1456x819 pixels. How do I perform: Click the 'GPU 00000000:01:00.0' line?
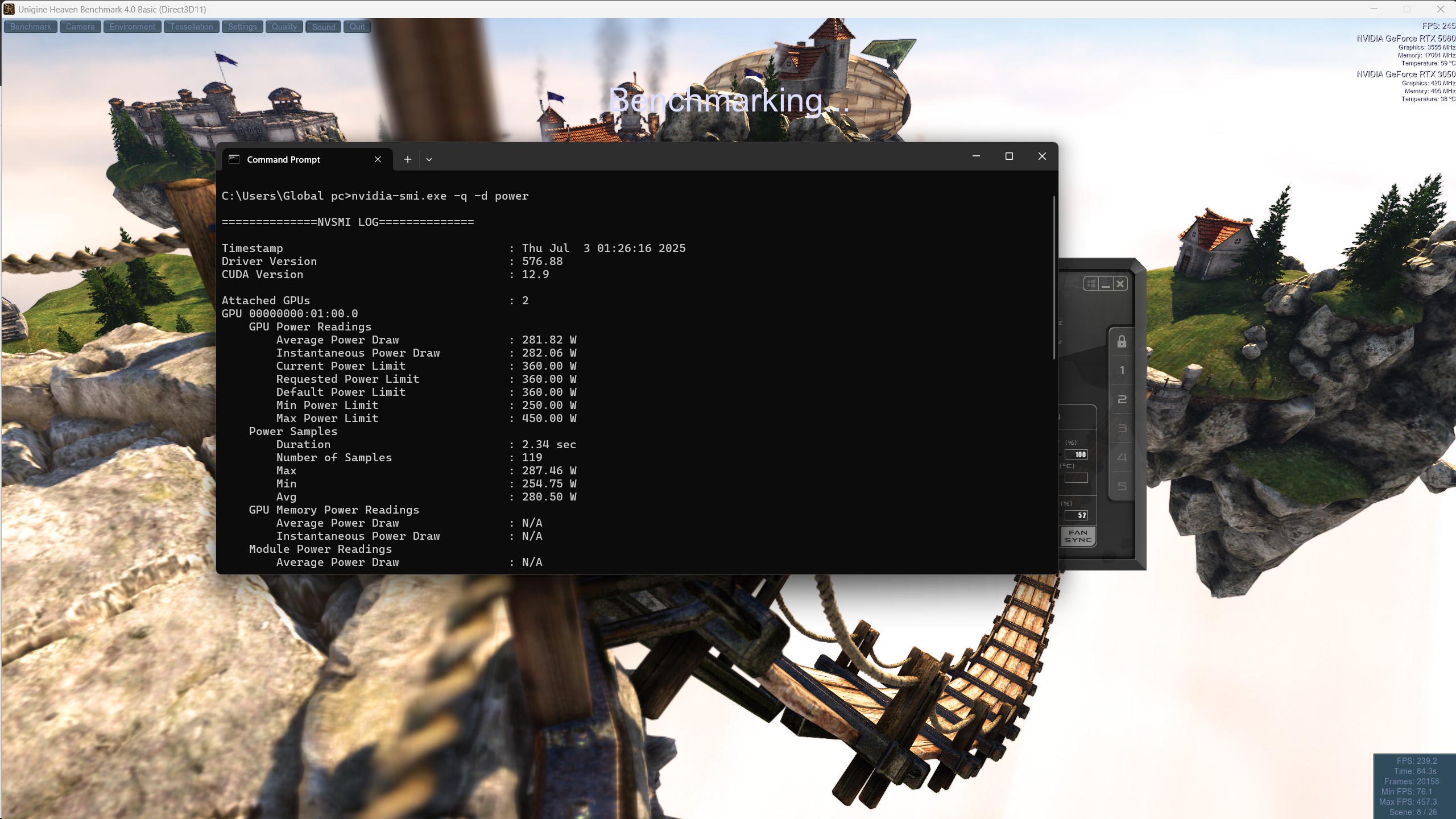point(290,314)
